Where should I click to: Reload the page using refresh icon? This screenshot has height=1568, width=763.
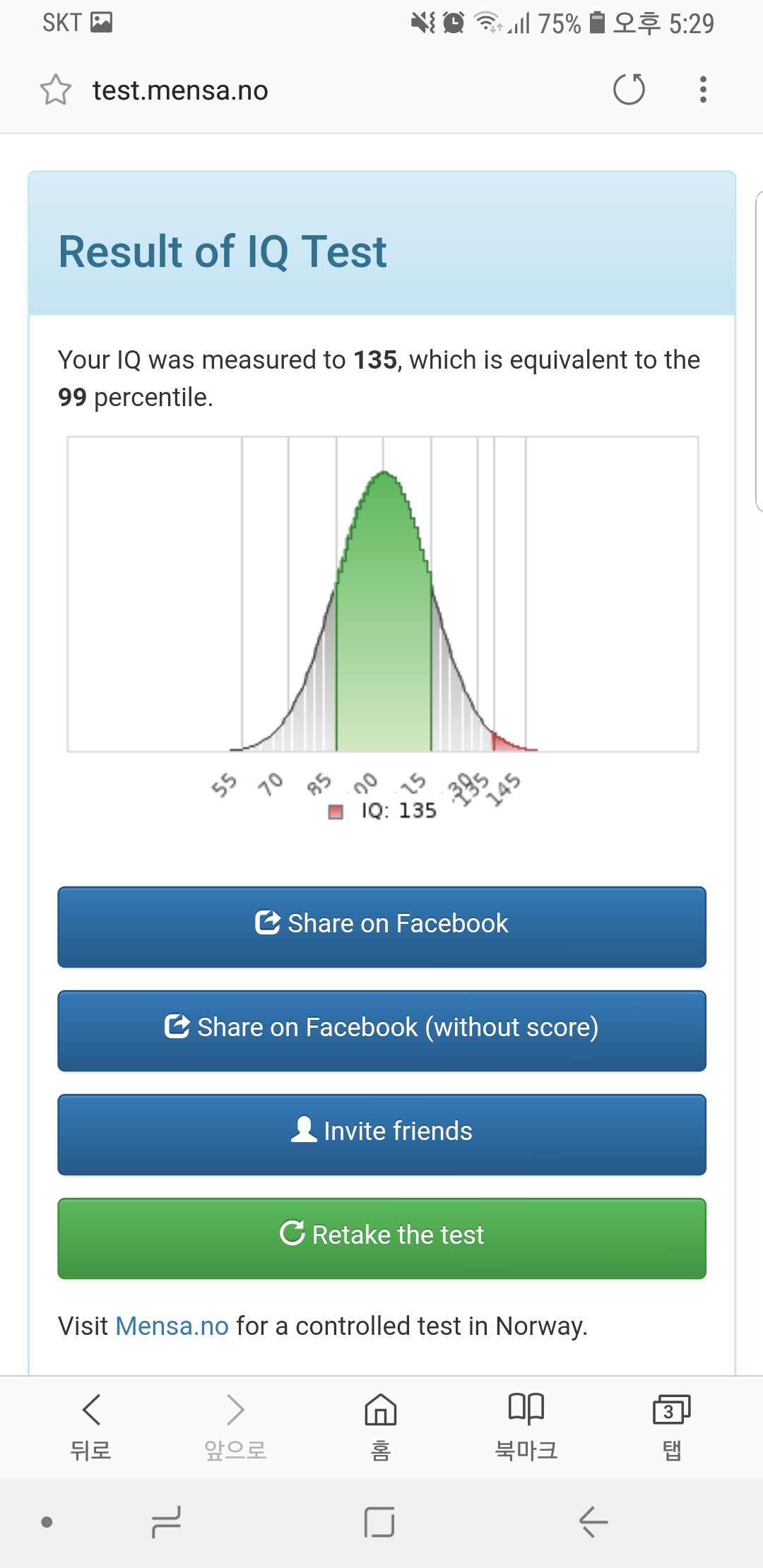pos(629,90)
